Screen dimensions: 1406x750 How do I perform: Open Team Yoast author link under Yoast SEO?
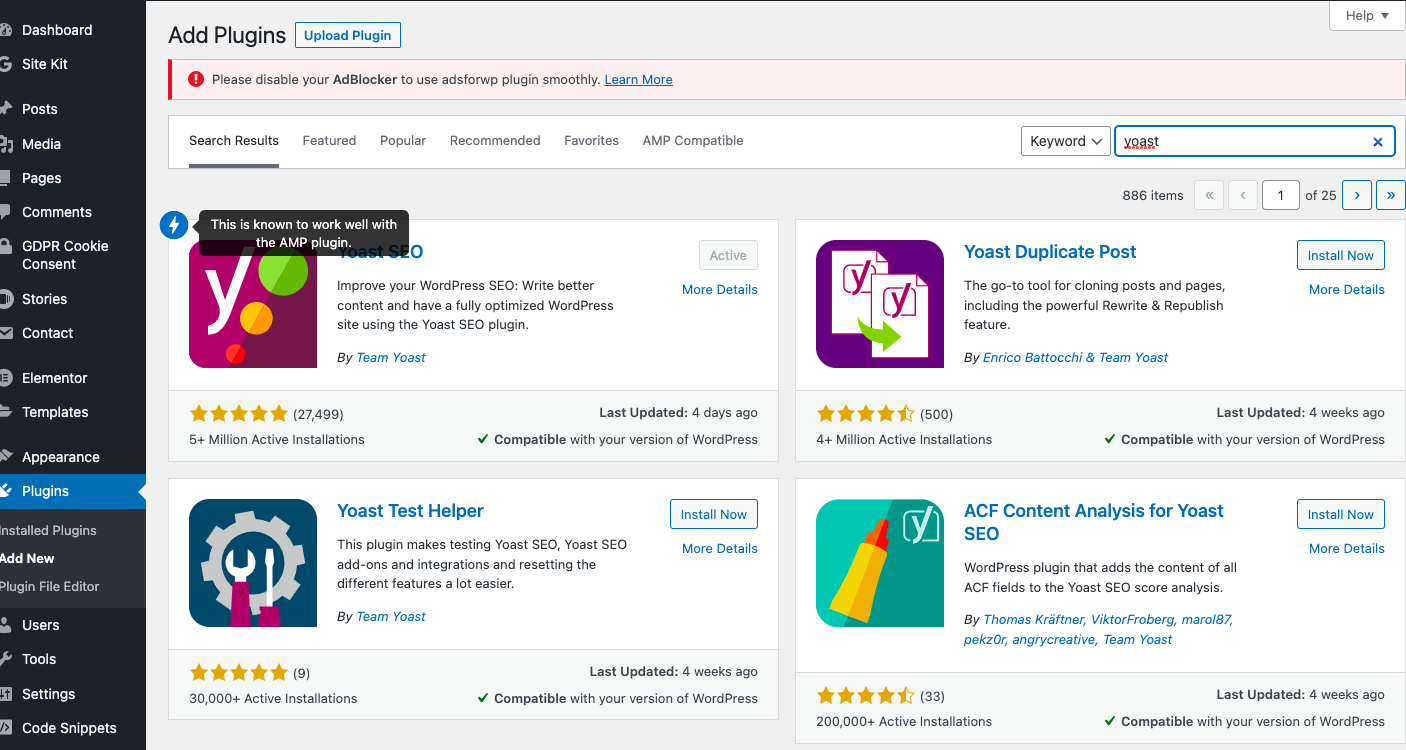(x=391, y=358)
